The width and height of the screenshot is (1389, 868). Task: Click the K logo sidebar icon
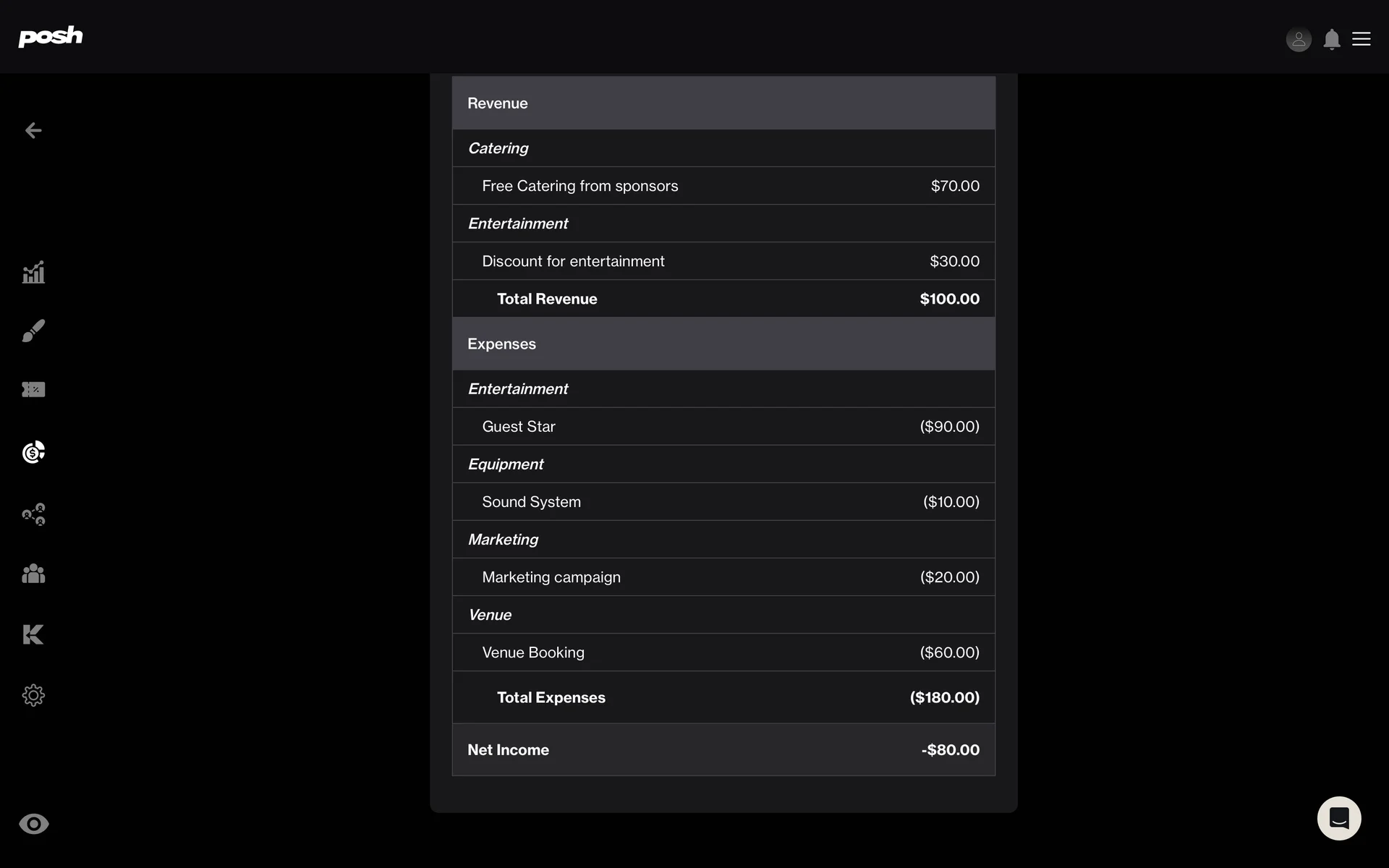(33, 634)
